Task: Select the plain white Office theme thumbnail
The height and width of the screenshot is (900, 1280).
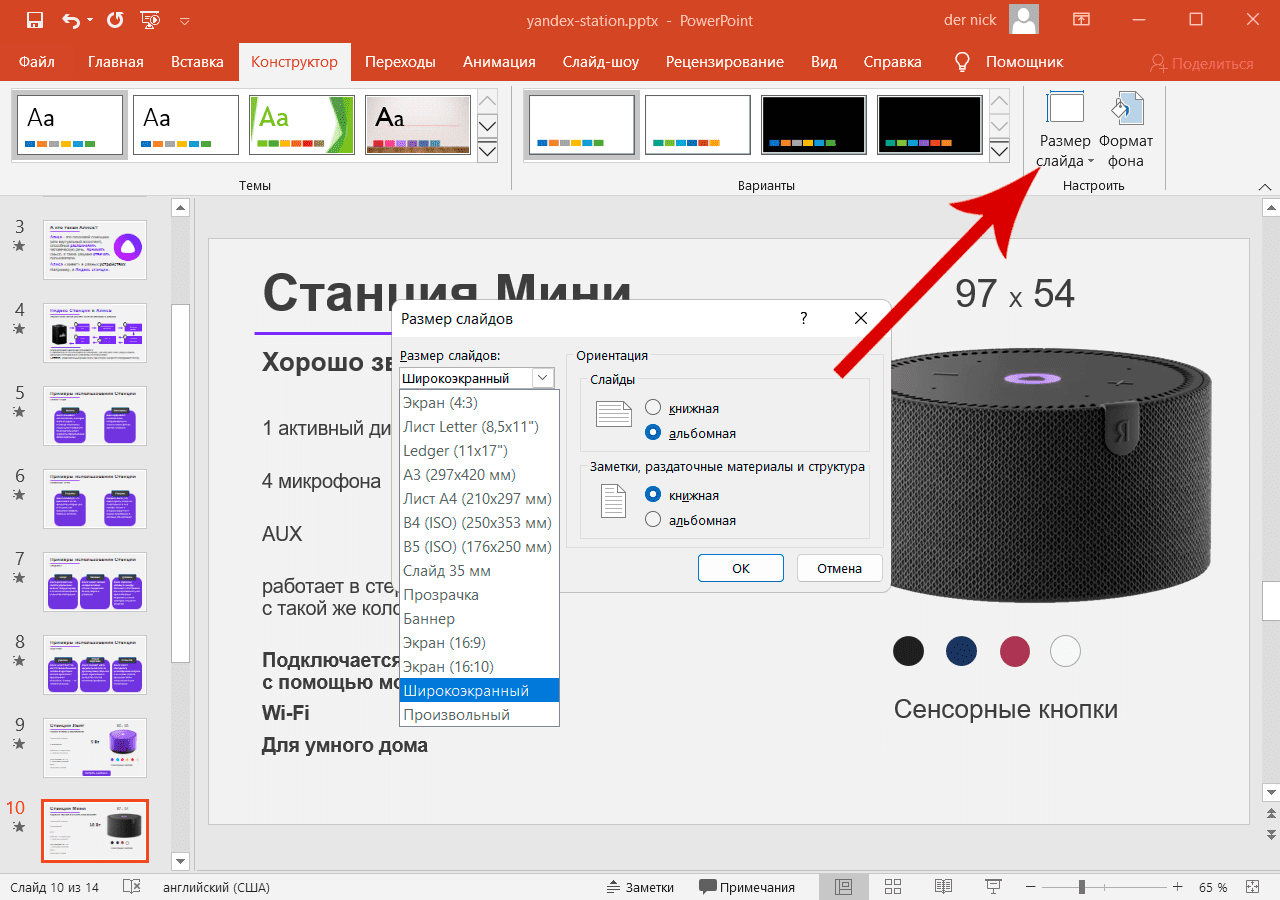Action: [x=70, y=125]
